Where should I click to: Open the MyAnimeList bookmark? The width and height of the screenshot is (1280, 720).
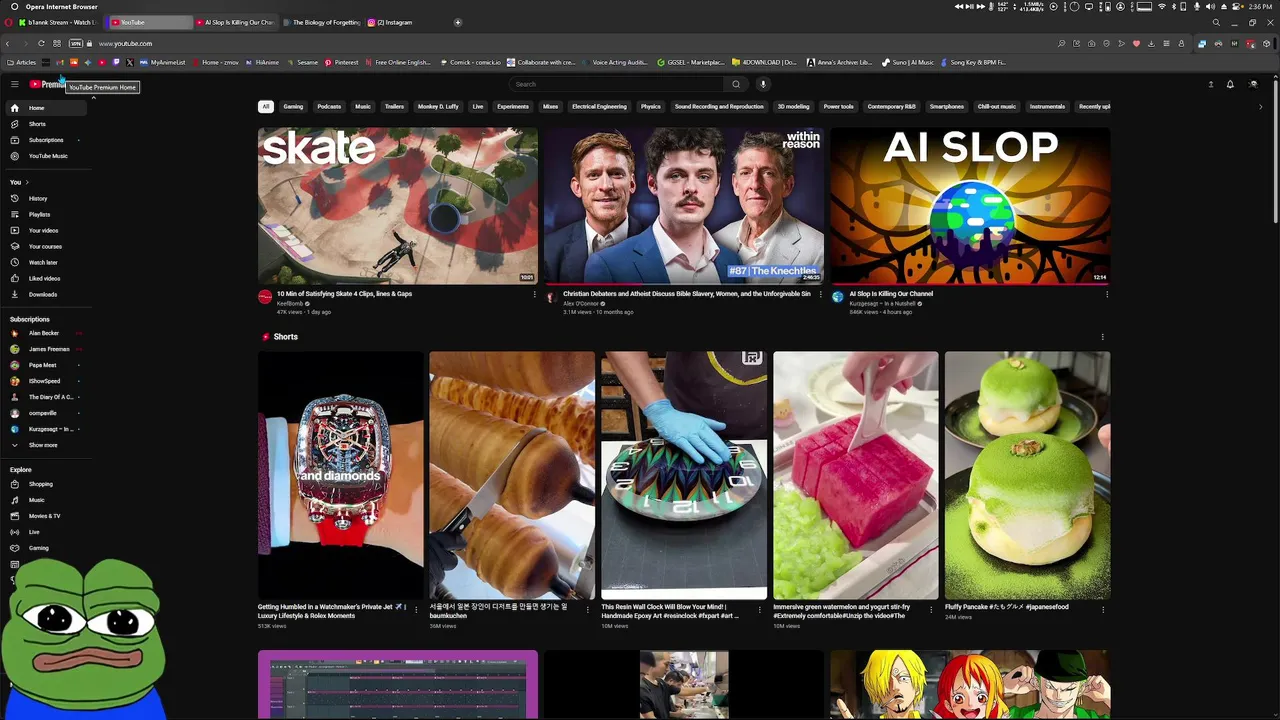pyautogui.click(x=163, y=62)
